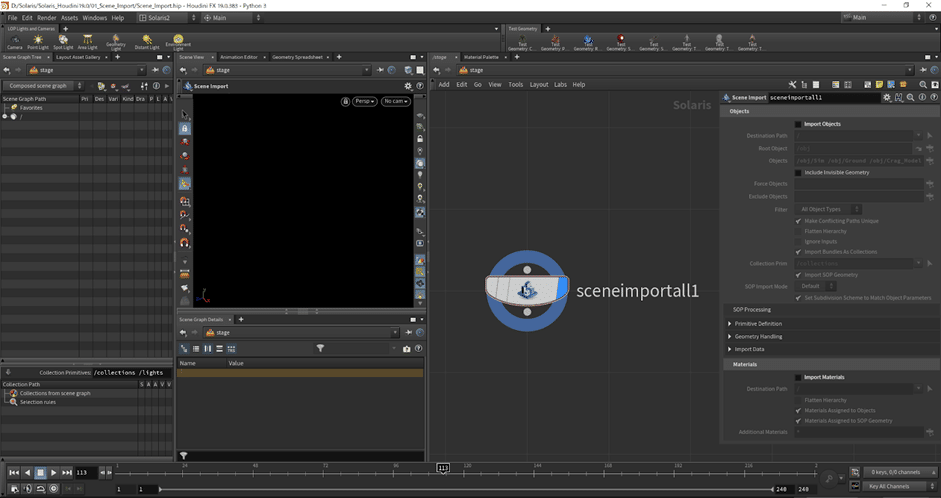Check Include Invisible Geometry
The height and width of the screenshot is (498, 941).
(x=798, y=172)
